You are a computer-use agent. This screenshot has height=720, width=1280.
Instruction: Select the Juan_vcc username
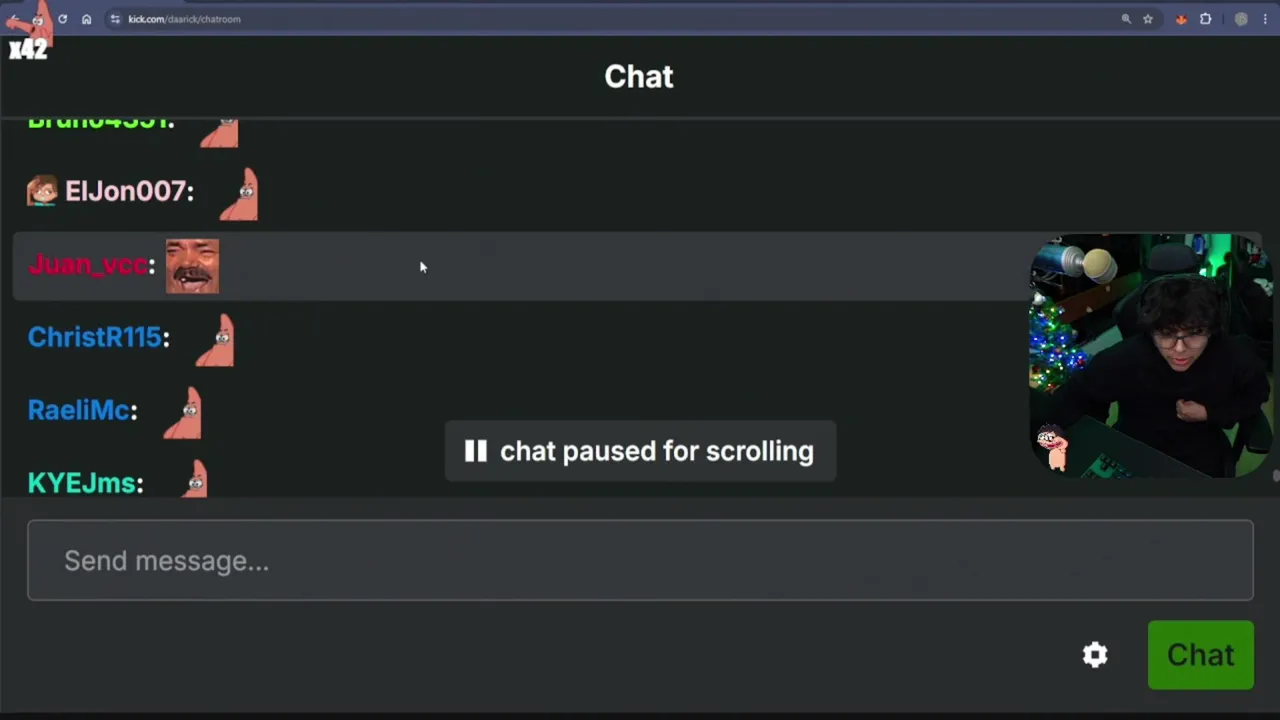[88, 265]
